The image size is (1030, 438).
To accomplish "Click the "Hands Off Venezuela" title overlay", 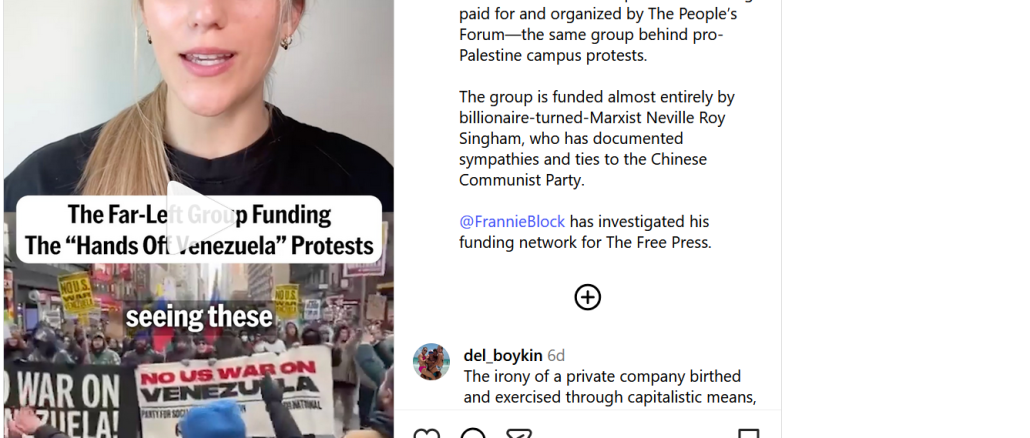I will [x=199, y=230].
